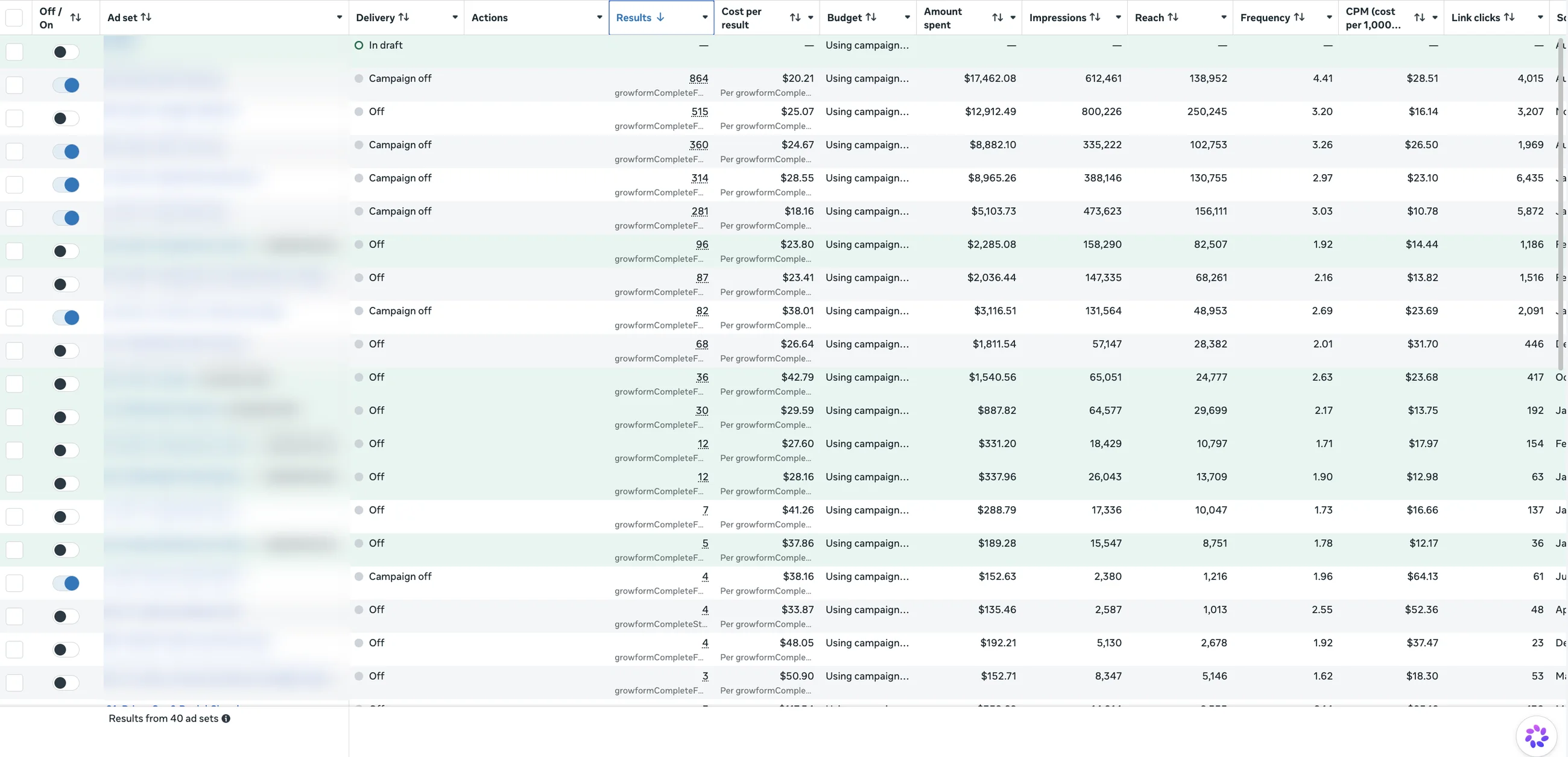Open Amount spent dropdown menu
Screen dimensions: 1568x757
1013,17
